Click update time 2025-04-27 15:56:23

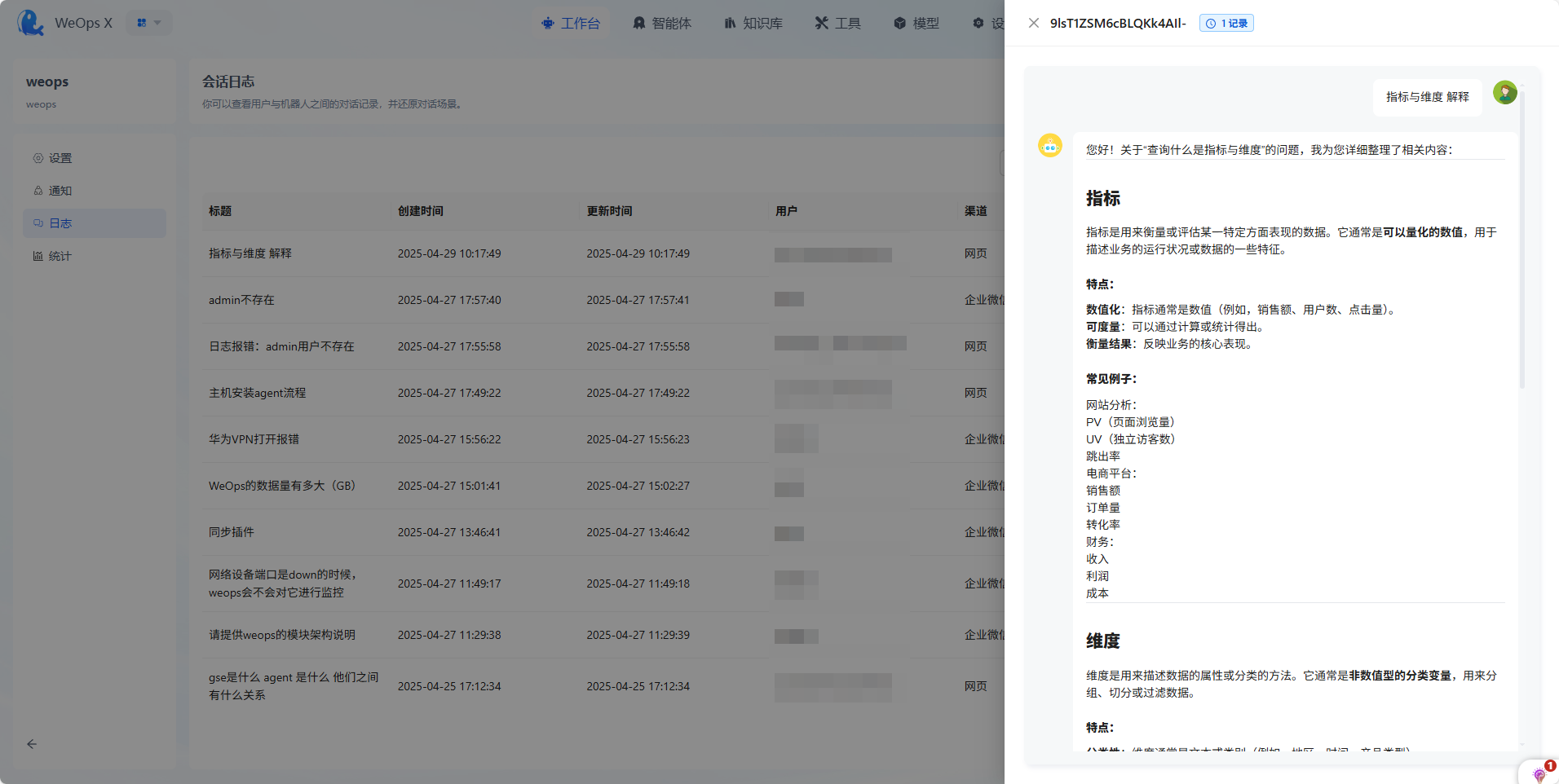pyautogui.click(x=638, y=439)
